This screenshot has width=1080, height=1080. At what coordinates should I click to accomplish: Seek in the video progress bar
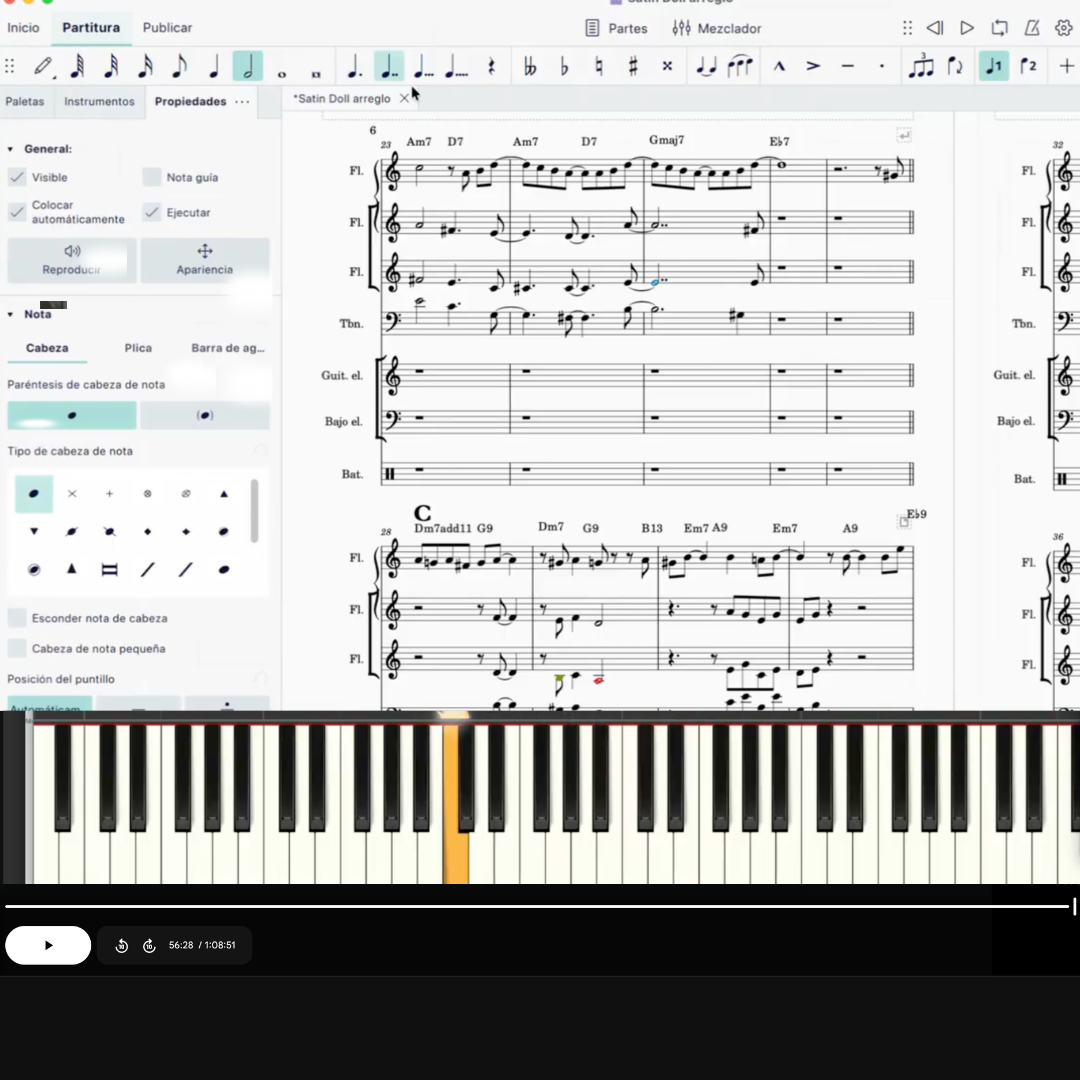[539, 906]
